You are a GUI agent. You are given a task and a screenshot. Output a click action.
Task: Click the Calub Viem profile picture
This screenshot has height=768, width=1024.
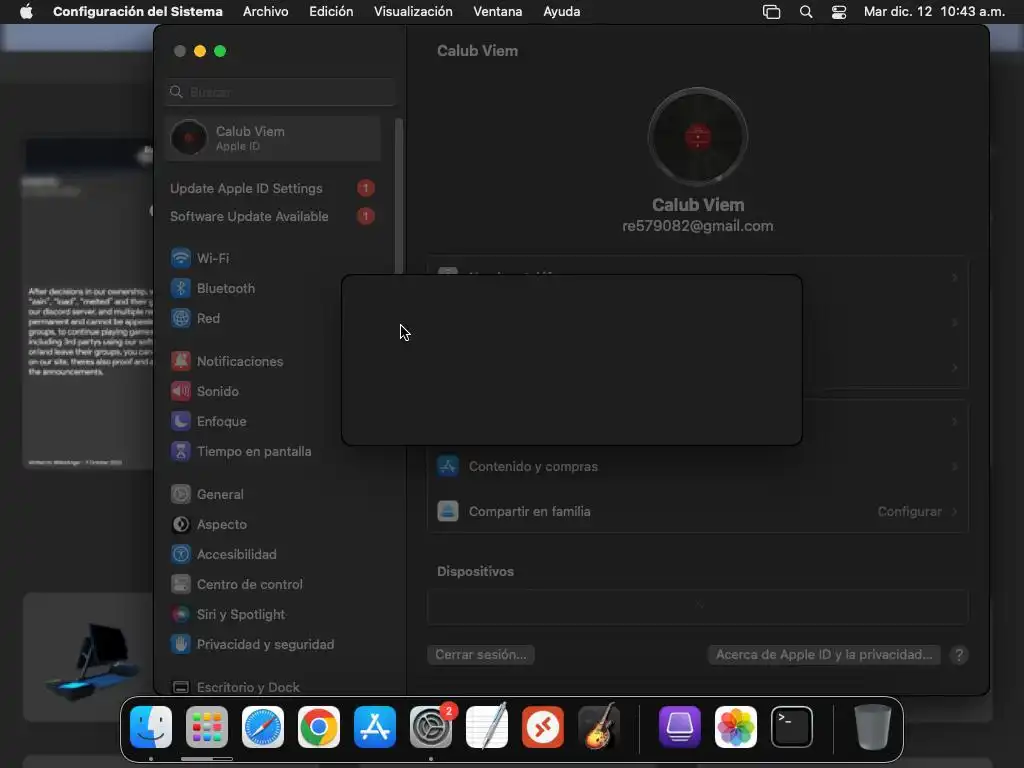point(697,137)
